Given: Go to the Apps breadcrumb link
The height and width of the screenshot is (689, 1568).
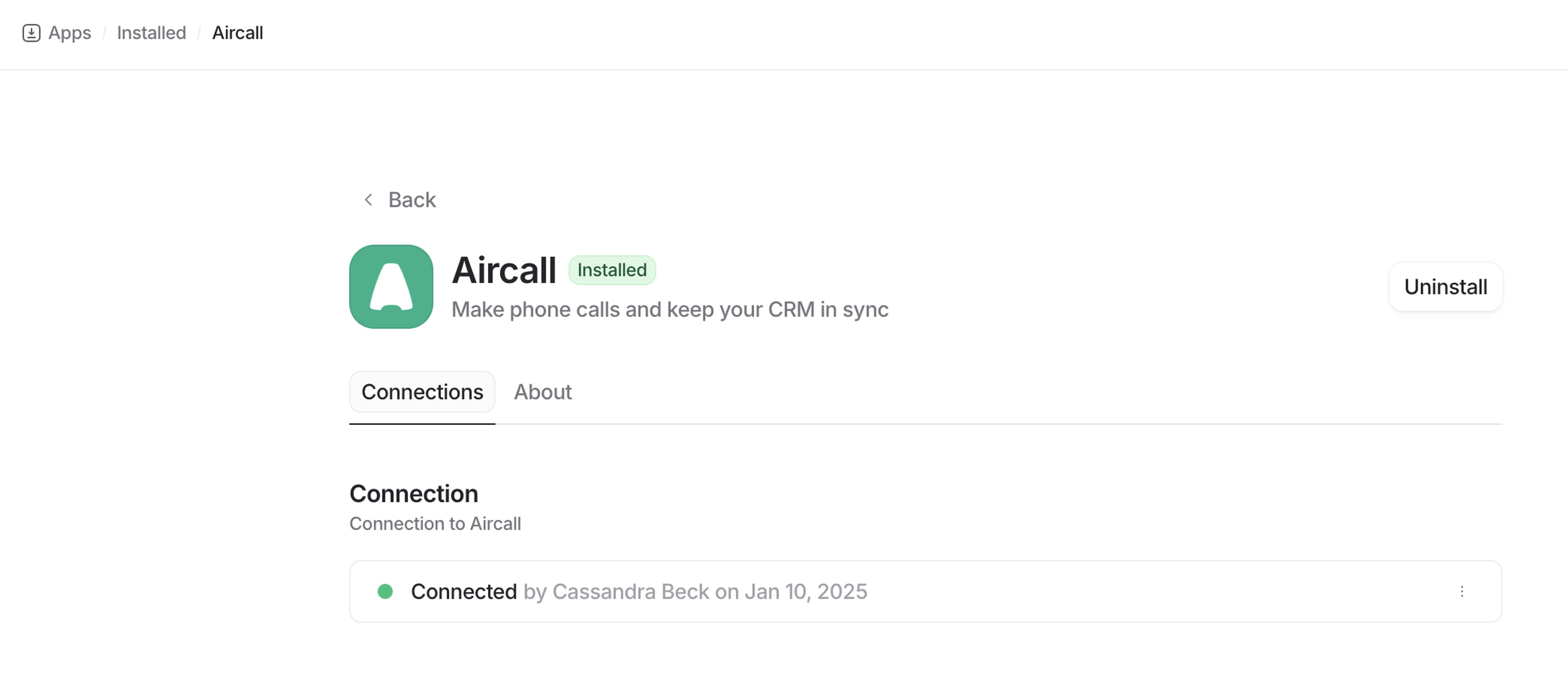Looking at the screenshot, I should click(69, 33).
